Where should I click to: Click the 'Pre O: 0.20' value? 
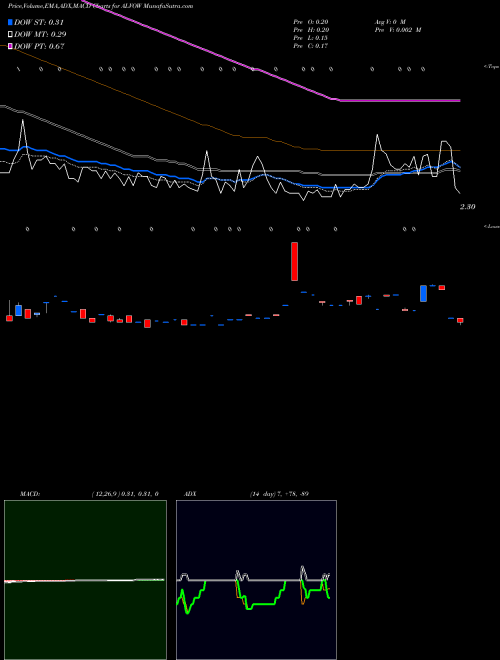(x=311, y=22)
